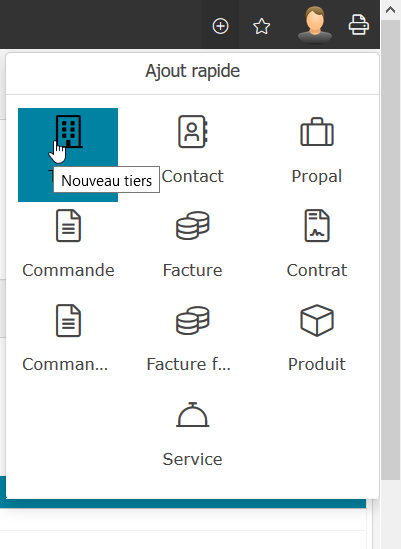Open the user avatar menu
This screenshot has width=401, height=549.
pyautogui.click(x=315, y=25)
